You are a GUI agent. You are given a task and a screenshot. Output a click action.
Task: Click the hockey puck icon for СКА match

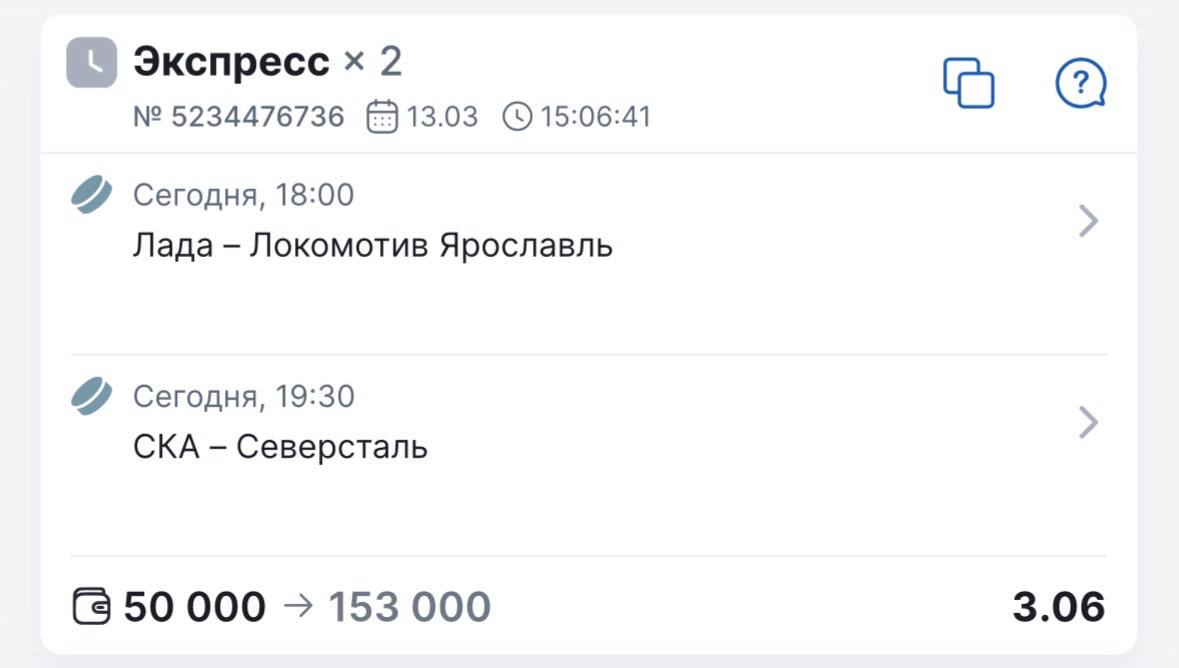point(92,397)
